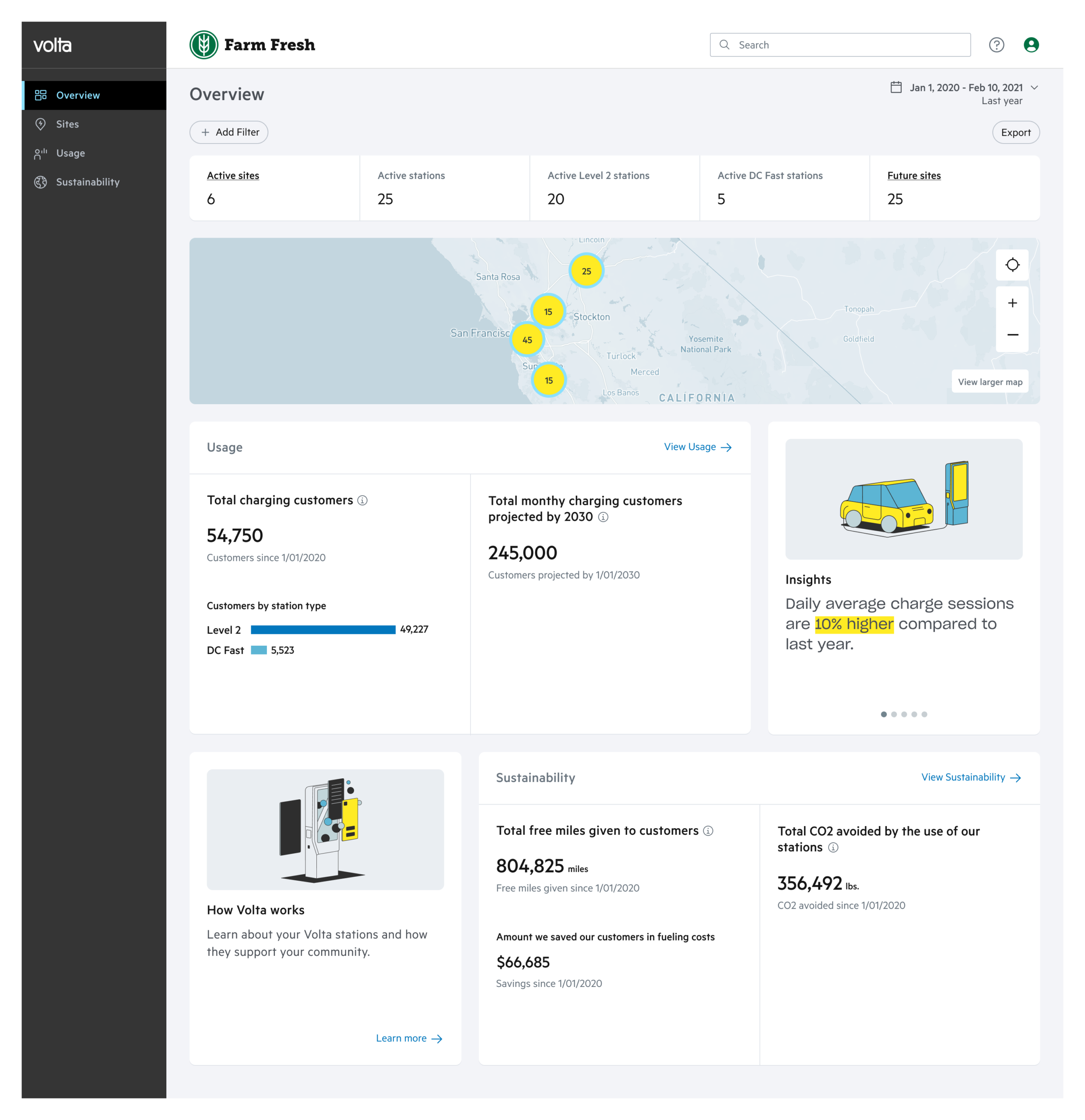
Task: Focus the Search input field
Action: tap(840, 45)
